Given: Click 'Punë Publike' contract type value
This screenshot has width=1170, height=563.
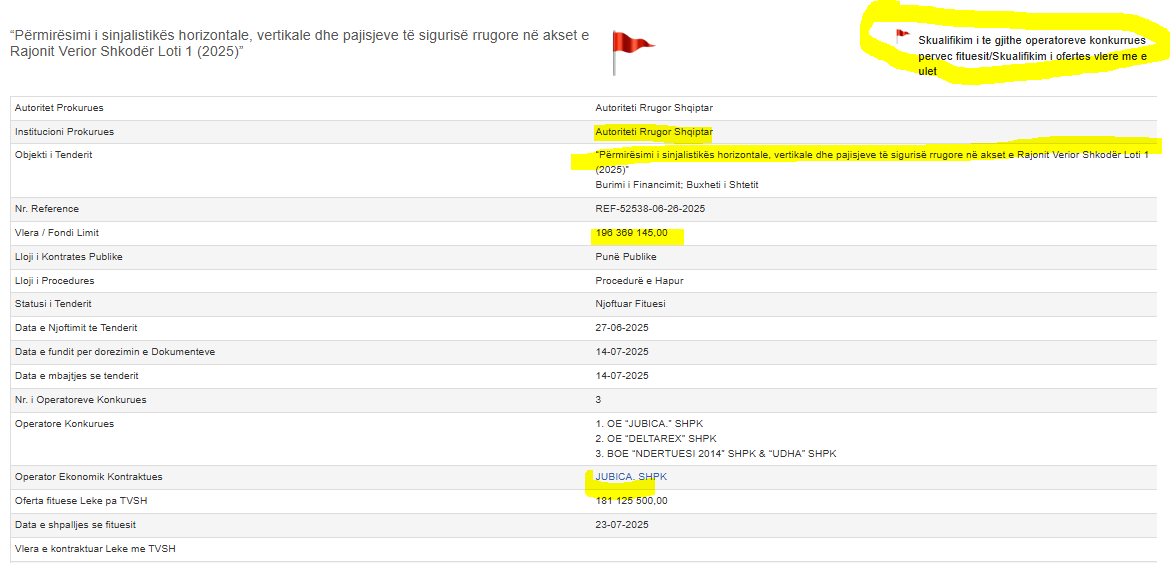Looking at the screenshot, I should 625,257.
